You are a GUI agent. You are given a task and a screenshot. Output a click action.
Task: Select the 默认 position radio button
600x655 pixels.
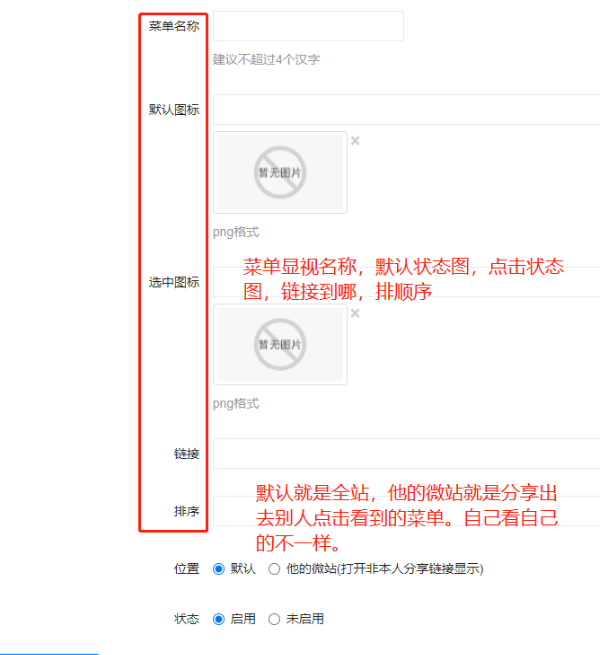[219, 569]
